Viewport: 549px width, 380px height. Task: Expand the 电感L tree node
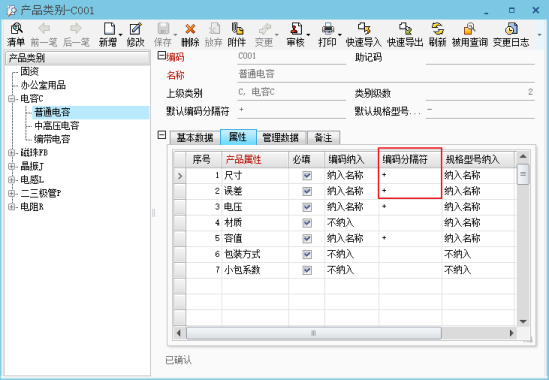tap(12, 180)
